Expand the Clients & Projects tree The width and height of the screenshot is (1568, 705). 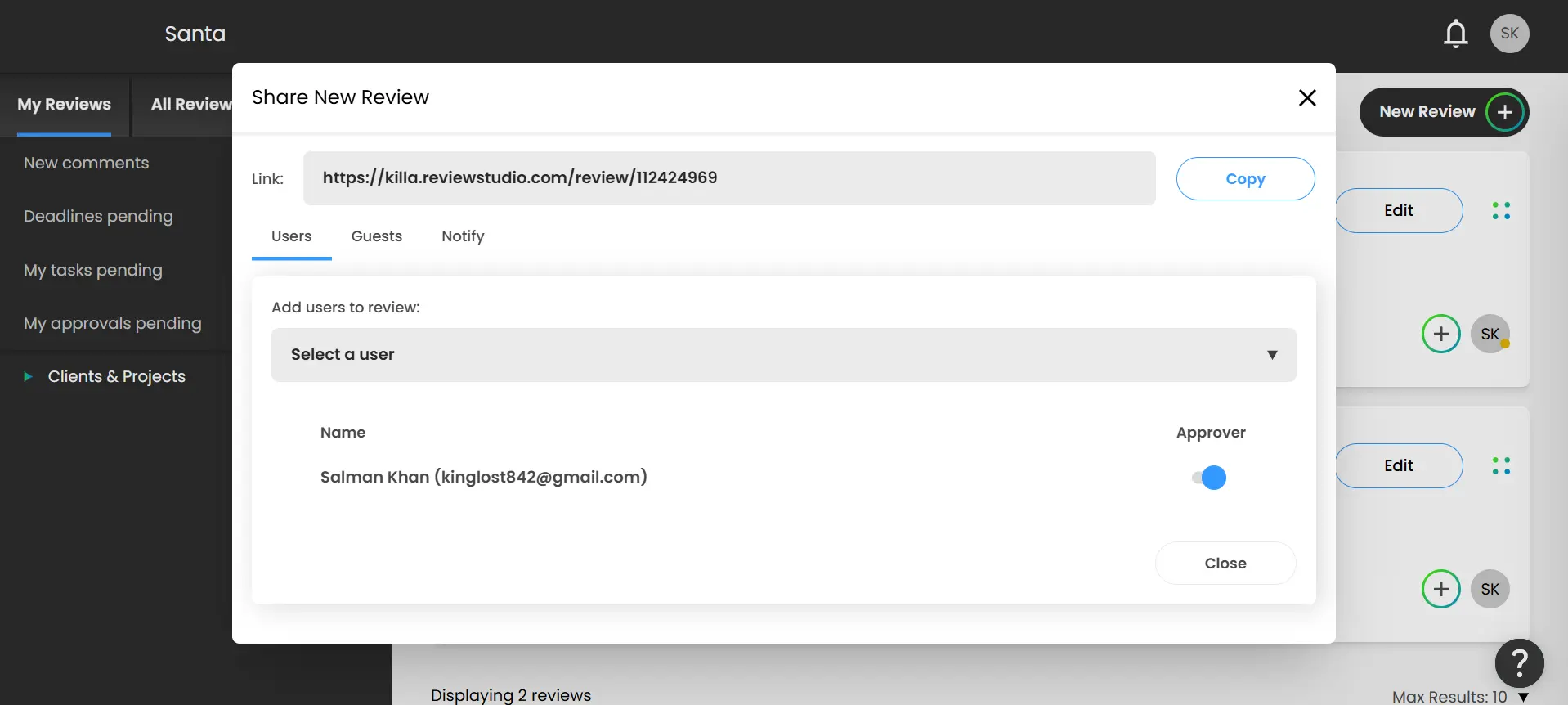(28, 377)
